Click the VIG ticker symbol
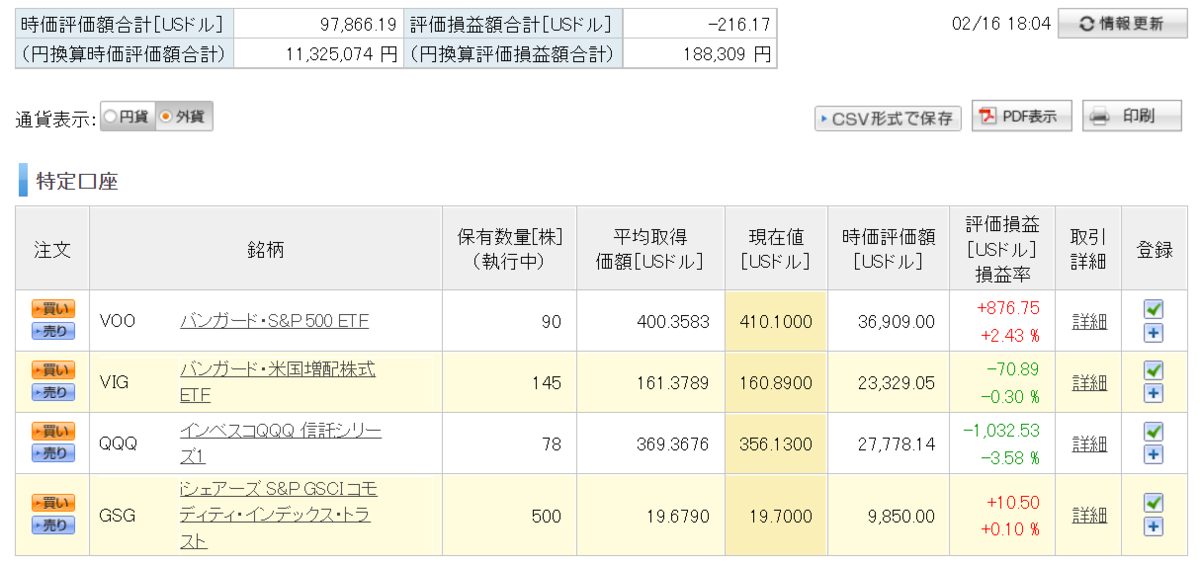 coord(114,382)
